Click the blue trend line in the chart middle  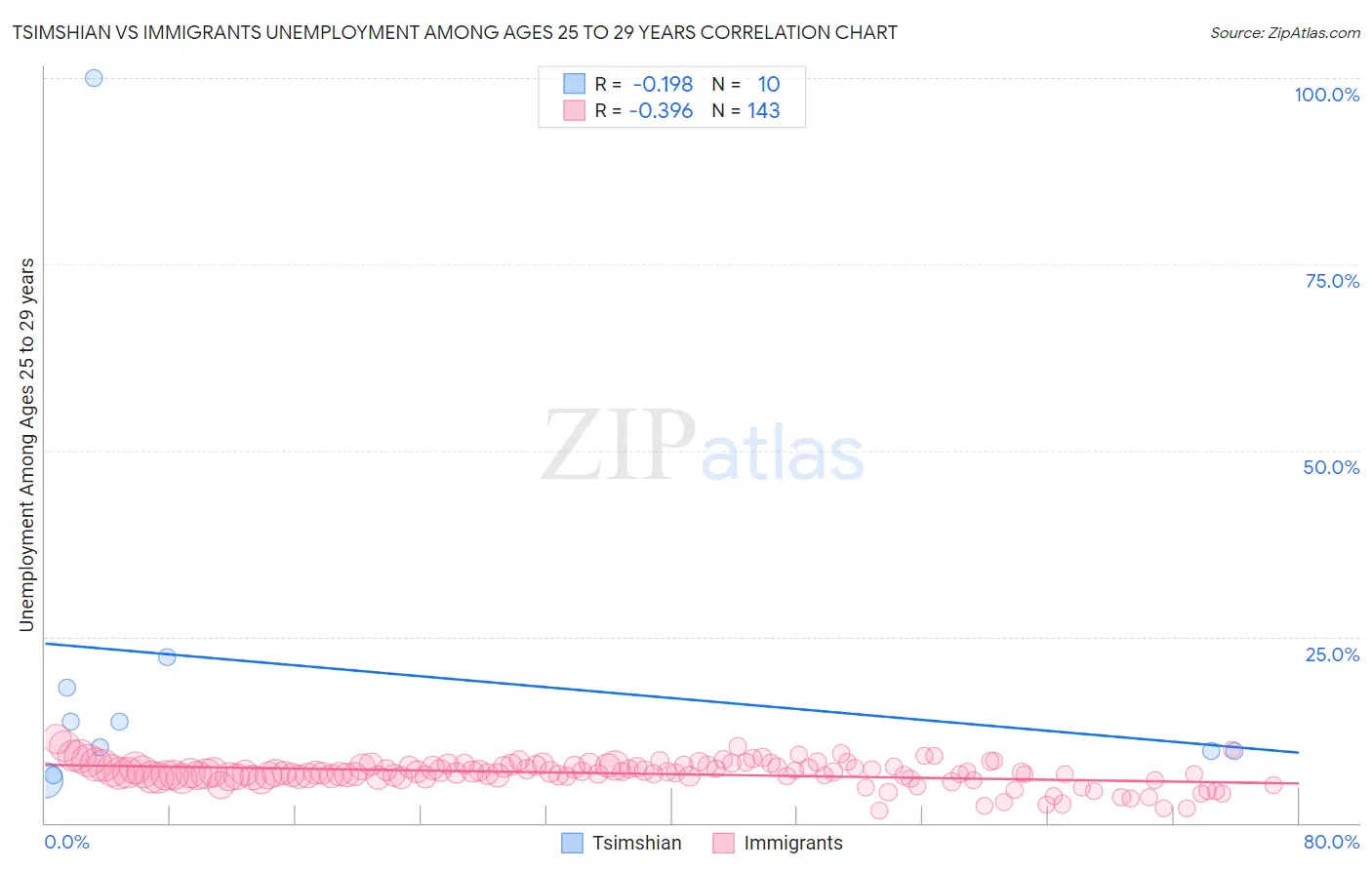[671, 698]
